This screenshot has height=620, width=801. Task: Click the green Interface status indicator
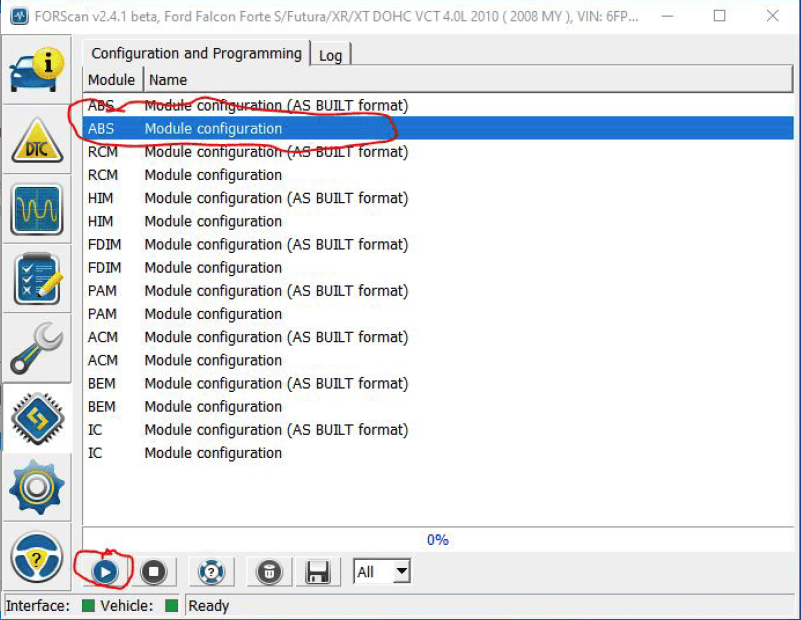(88, 606)
